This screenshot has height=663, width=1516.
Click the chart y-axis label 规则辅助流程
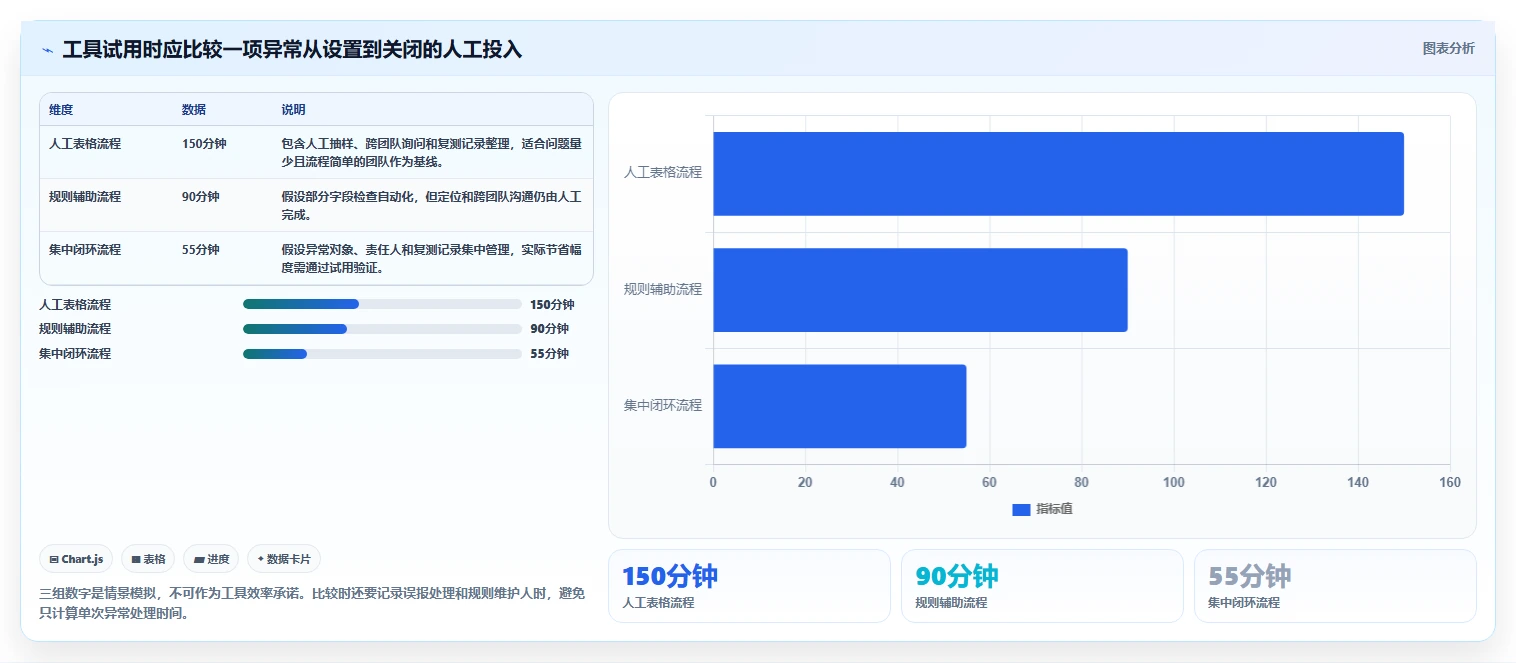coord(663,289)
